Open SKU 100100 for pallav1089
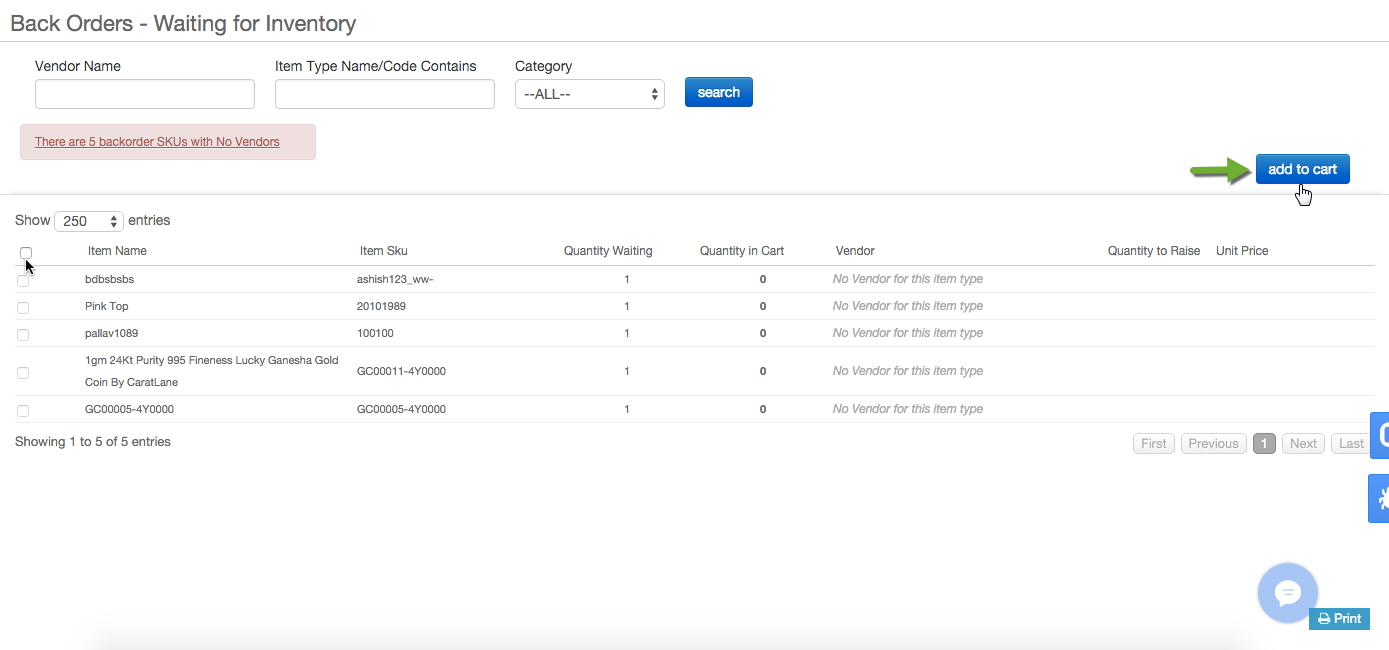The image size is (1389, 650). coord(375,333)
